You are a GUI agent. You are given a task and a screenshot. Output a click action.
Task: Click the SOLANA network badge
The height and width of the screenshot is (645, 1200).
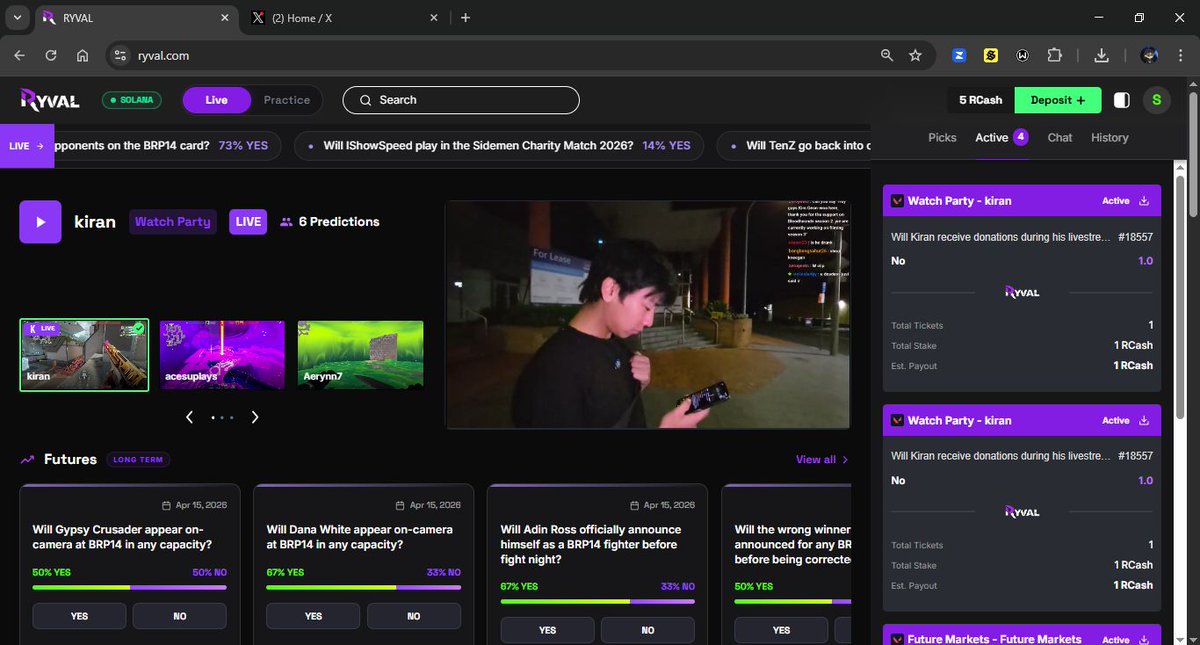pos(133,100)
